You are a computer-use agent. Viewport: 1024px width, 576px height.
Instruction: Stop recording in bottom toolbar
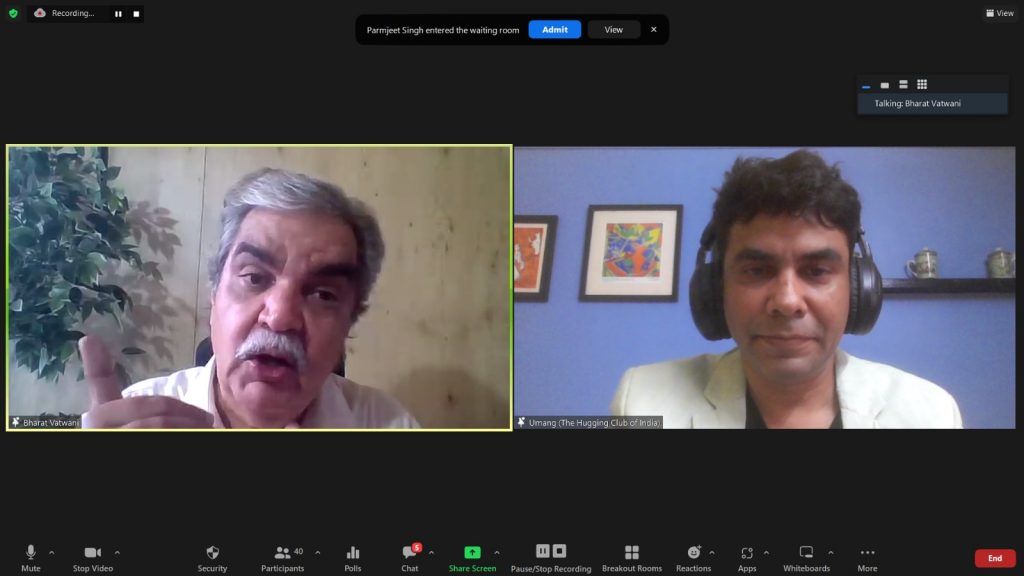point(559,551)
